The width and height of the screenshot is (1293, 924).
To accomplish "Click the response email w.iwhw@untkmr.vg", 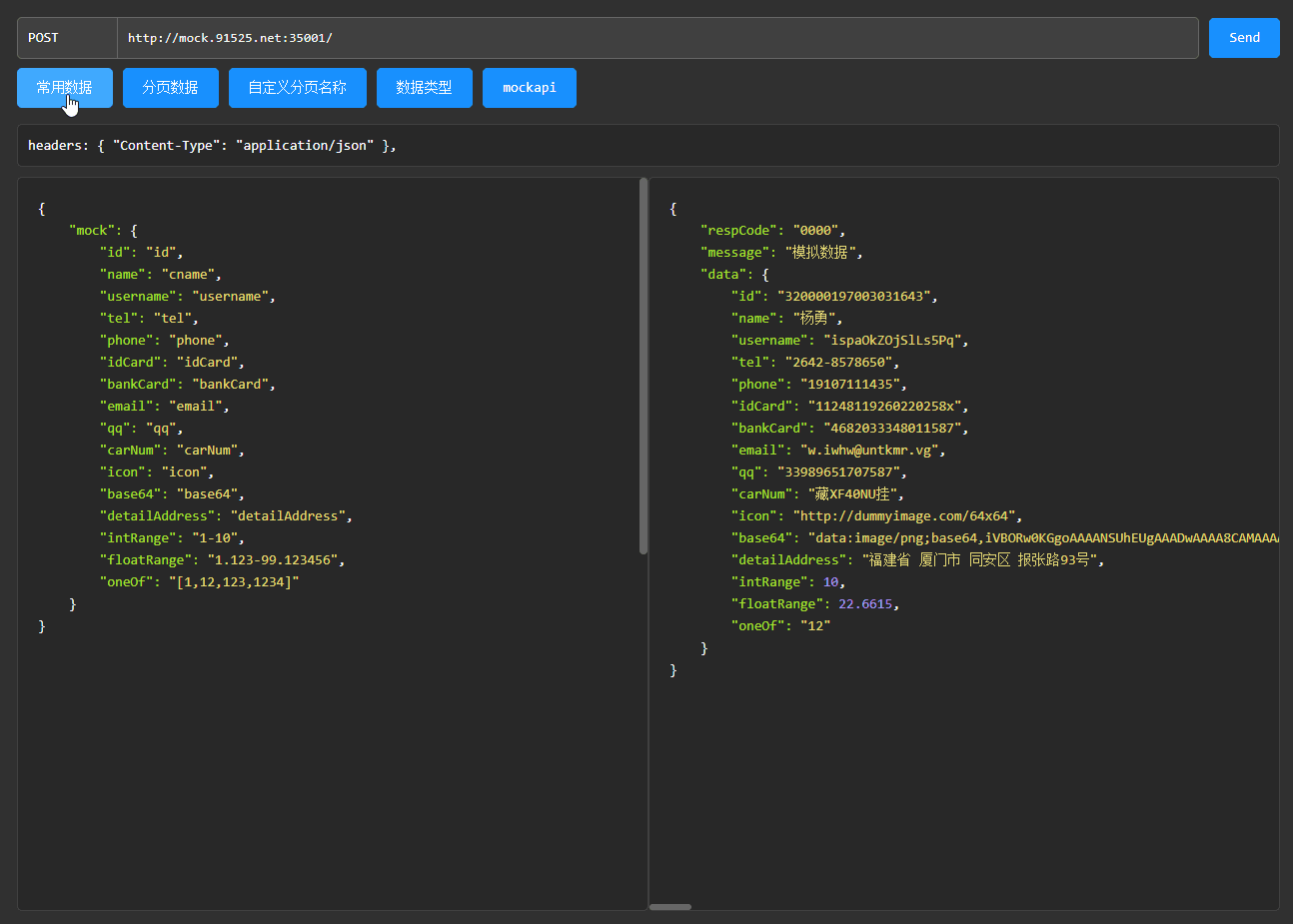I will (x=869, y=451).
